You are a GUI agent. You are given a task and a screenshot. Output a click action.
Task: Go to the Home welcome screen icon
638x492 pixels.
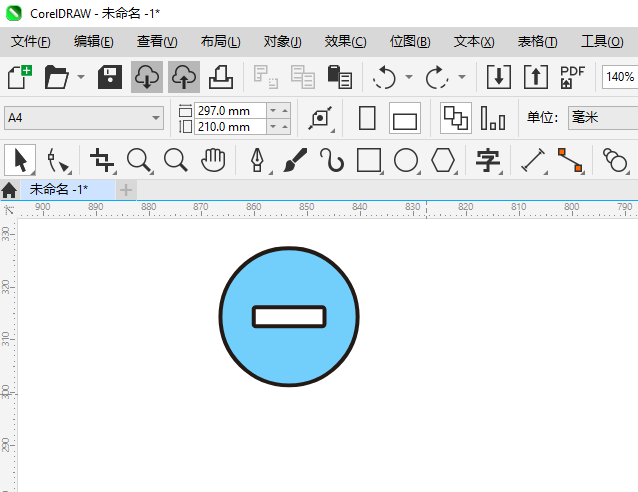click(x=9, y=190)
